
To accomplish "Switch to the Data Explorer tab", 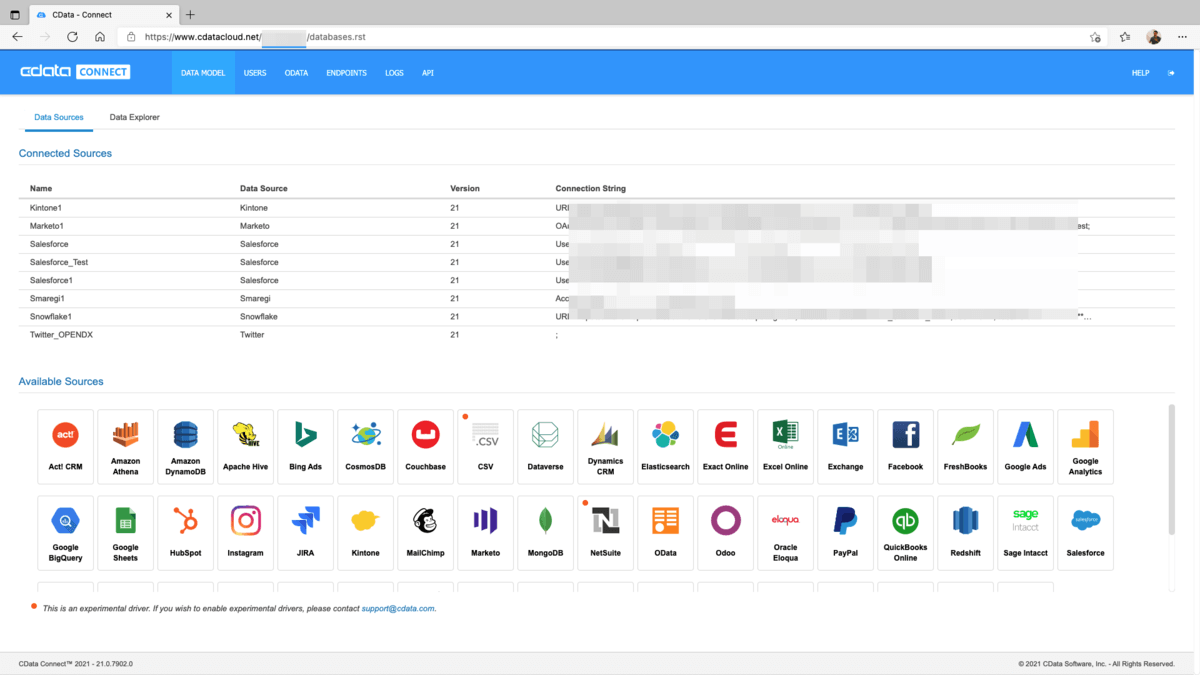I will 134,117.
